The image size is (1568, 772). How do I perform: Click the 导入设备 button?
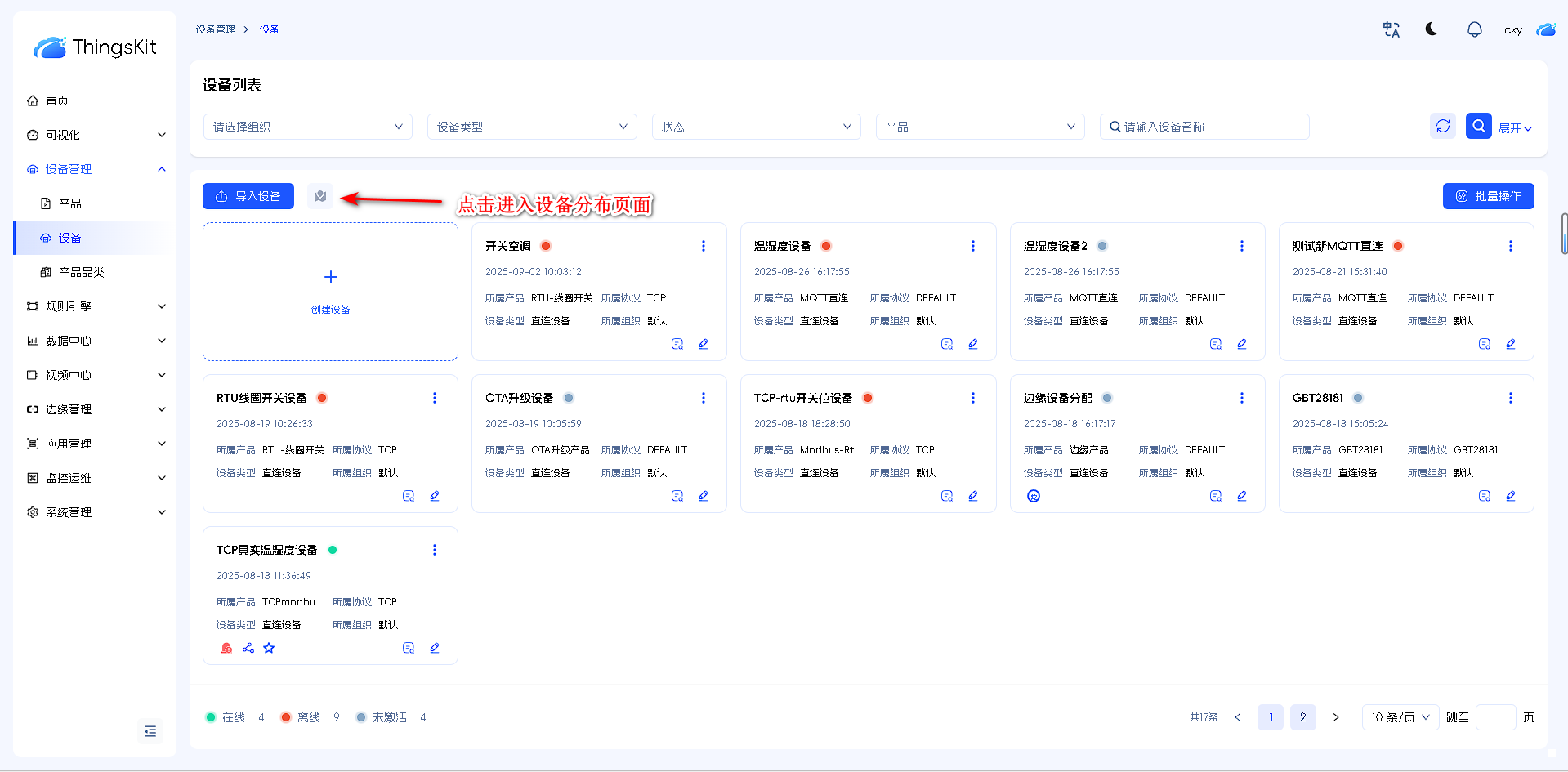tap(248, 196)
